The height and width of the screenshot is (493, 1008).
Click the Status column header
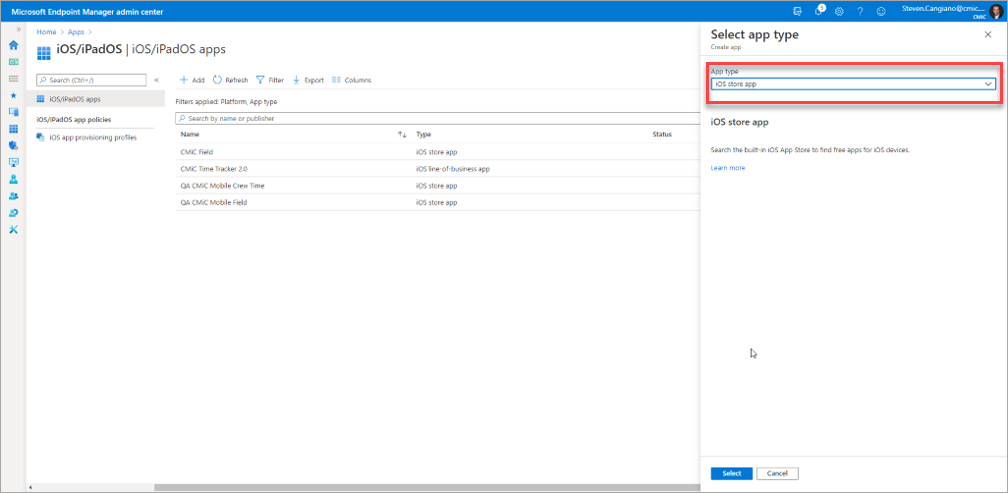point(662,134)
